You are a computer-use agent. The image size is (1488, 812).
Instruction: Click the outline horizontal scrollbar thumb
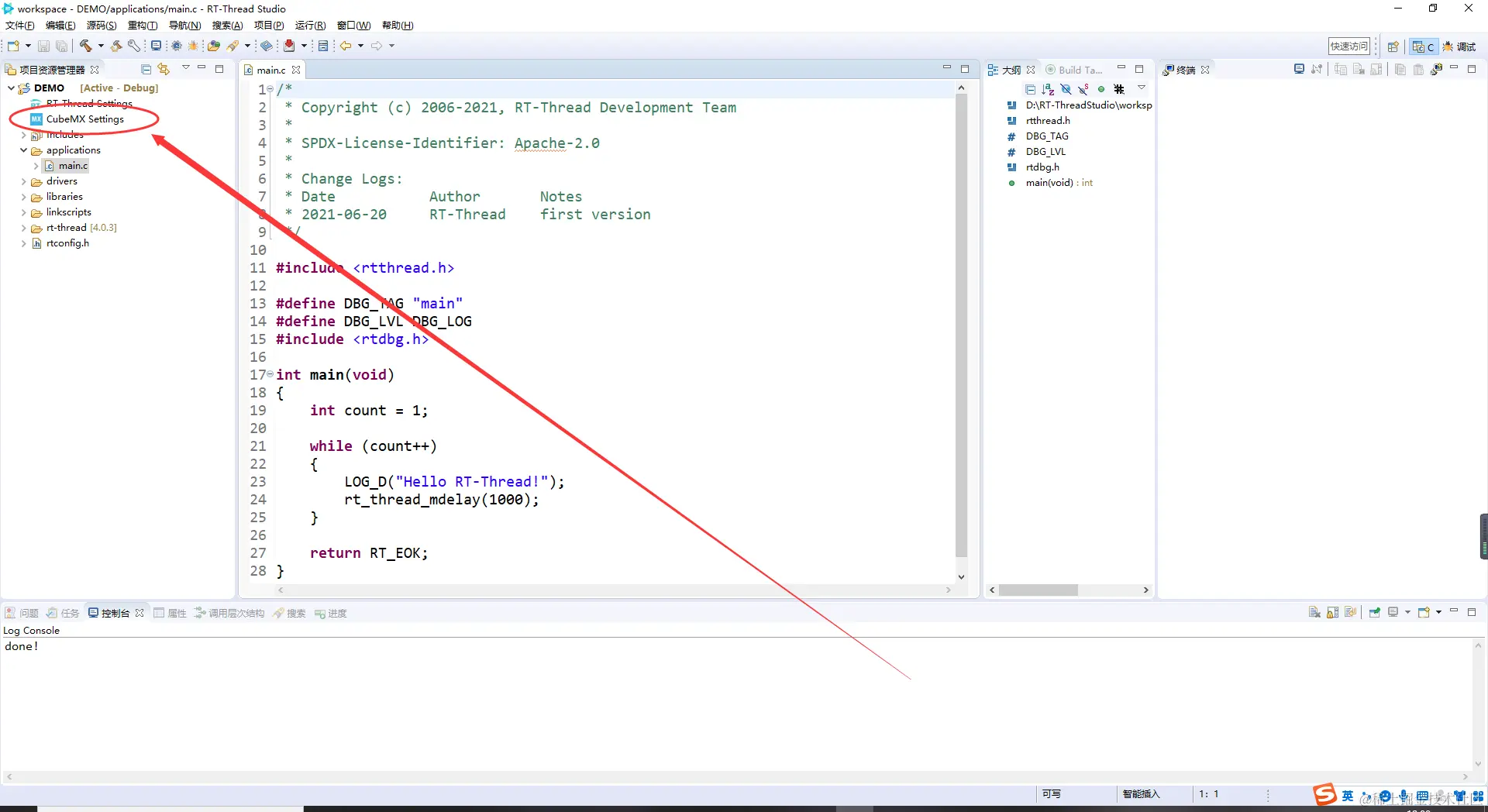point(1038,590)
